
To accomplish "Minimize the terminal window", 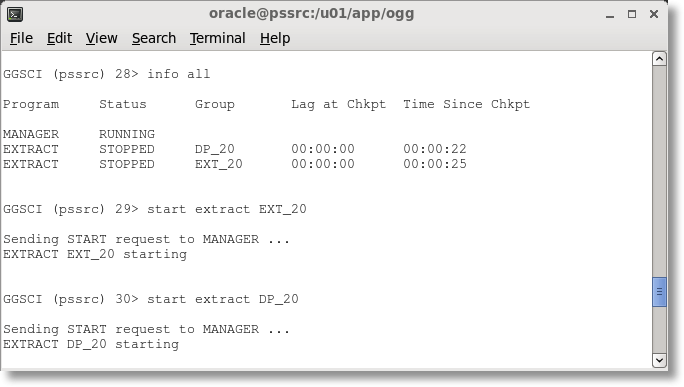I will point(610,15).
